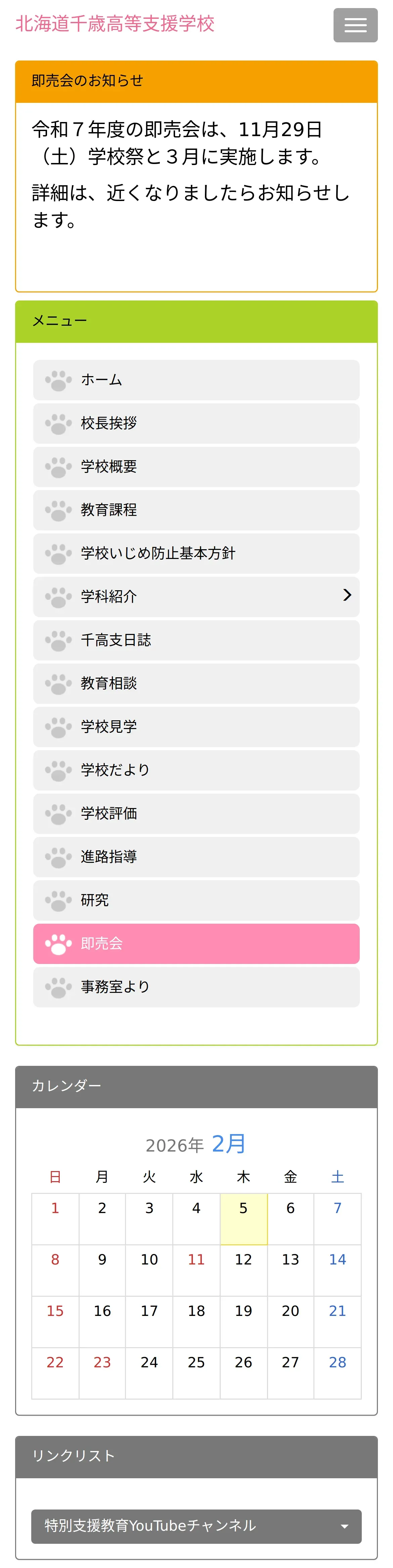Click the white paw icon beside 即売会
Image resolution: width=393 pixels, height=1568 pixels.
click(58, 943)
